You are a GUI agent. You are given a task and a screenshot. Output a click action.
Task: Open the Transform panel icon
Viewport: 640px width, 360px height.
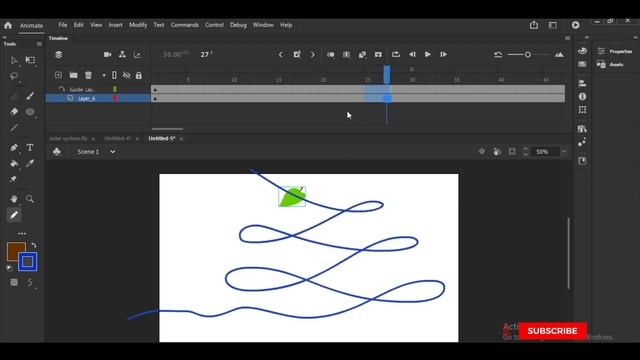pos(582,110)
